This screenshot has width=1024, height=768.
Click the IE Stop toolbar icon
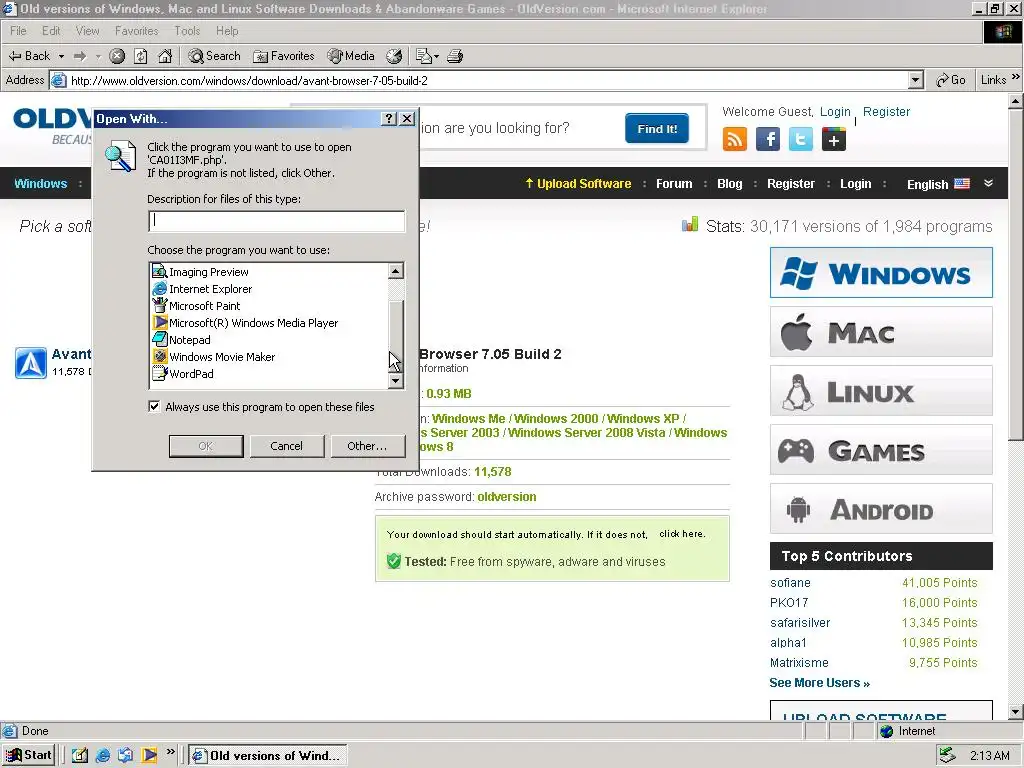(117, 56)
